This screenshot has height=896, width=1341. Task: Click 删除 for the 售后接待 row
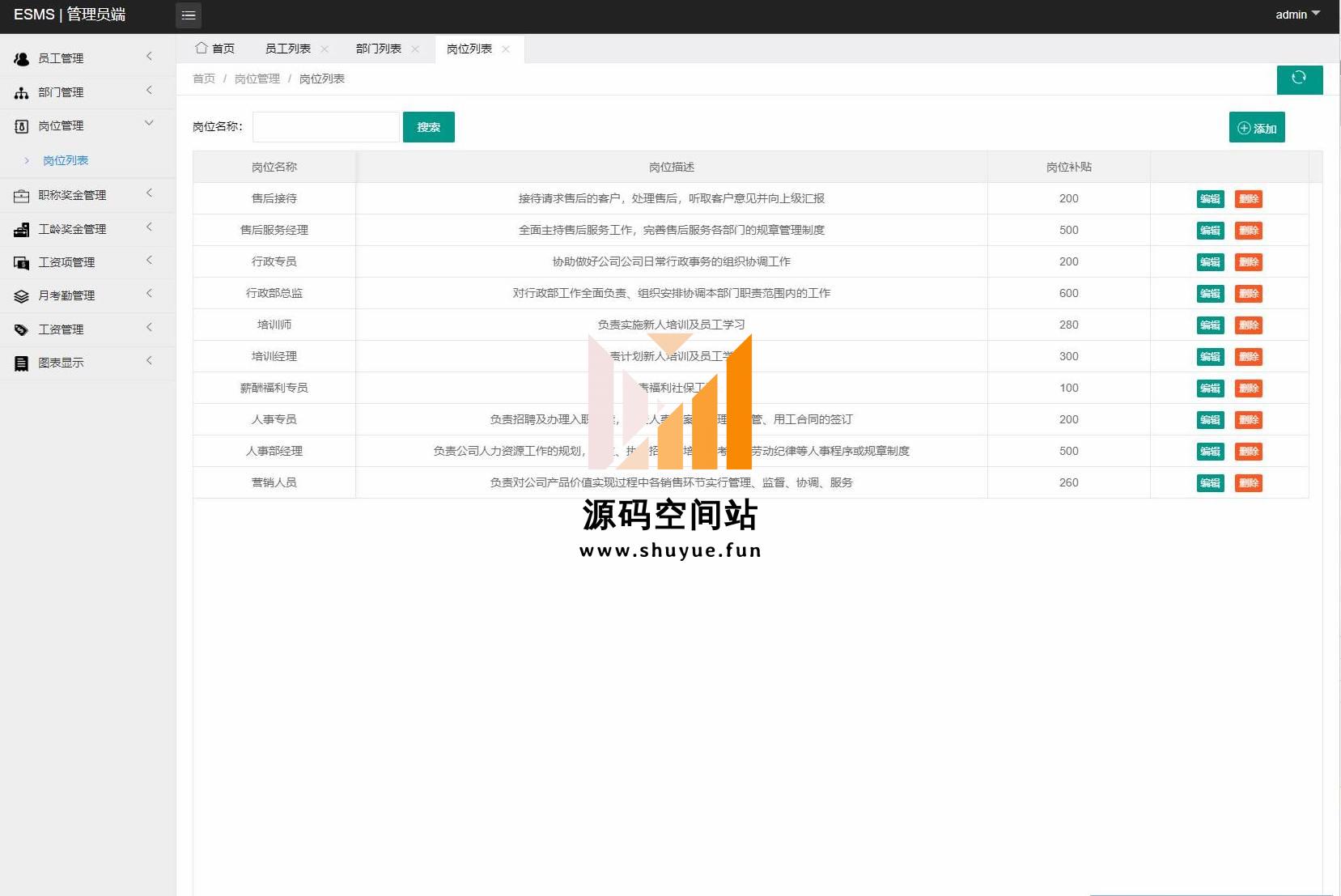1249,199
